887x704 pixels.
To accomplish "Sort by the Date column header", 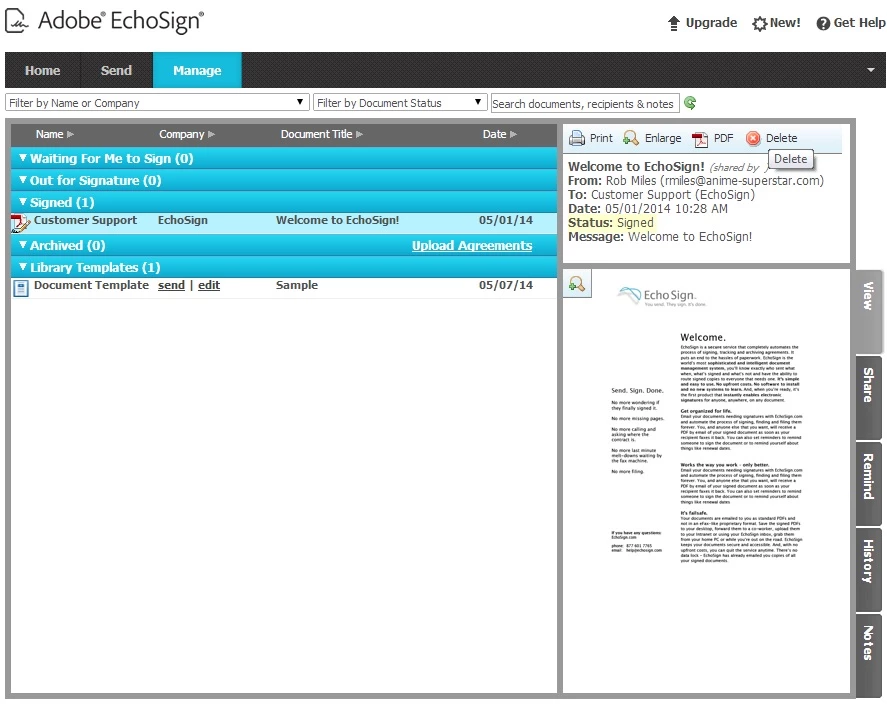I will click(x=500, y=134).
